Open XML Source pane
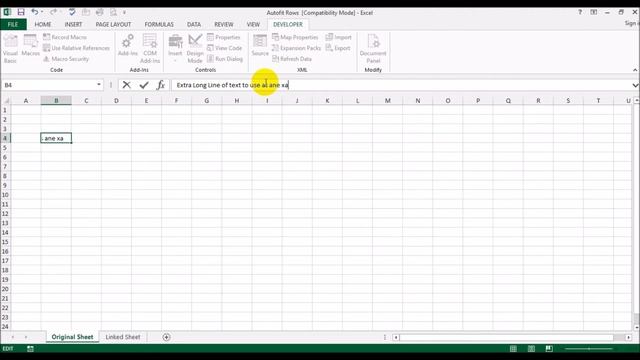 [260, 46]
